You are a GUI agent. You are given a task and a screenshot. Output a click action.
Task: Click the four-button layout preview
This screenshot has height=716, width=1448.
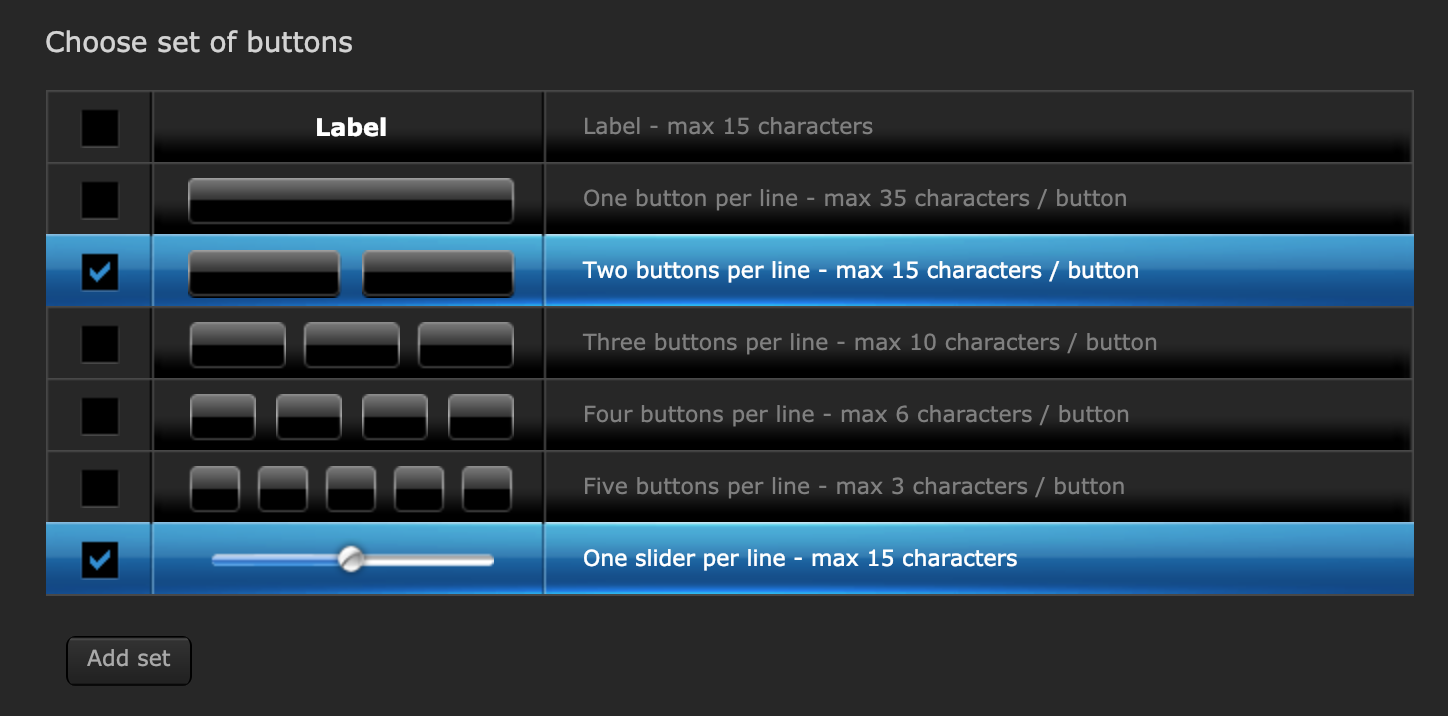351,417
